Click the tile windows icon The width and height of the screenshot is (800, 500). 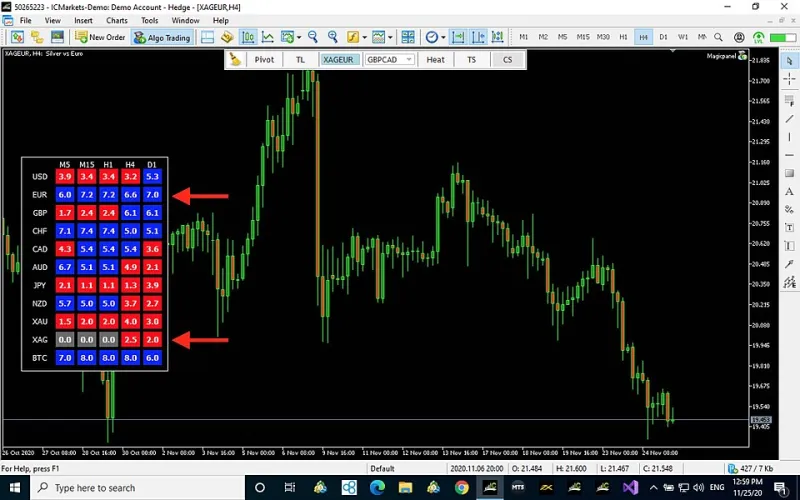(x=408, y=37)
